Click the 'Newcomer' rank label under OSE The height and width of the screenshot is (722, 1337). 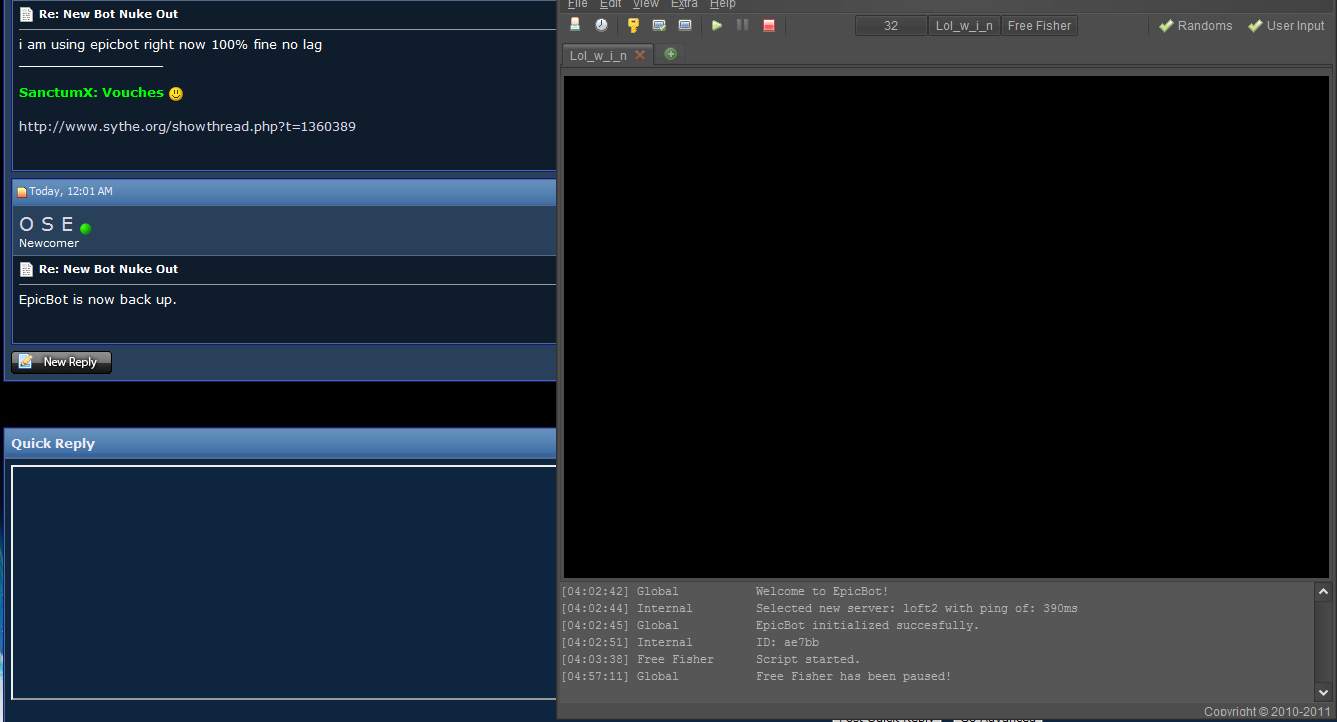pos(49,243)
